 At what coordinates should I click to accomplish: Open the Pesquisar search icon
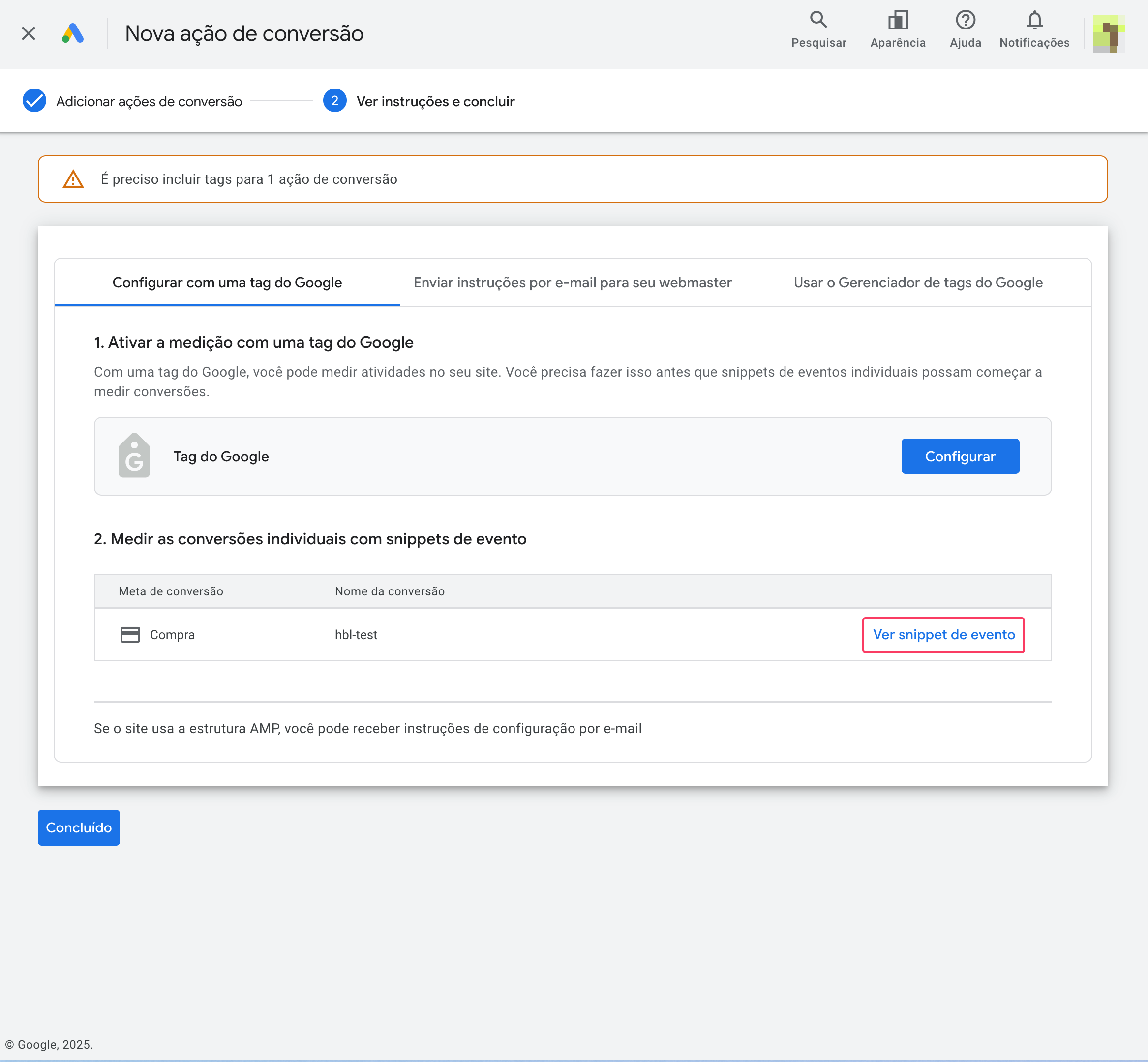[818, 21]
